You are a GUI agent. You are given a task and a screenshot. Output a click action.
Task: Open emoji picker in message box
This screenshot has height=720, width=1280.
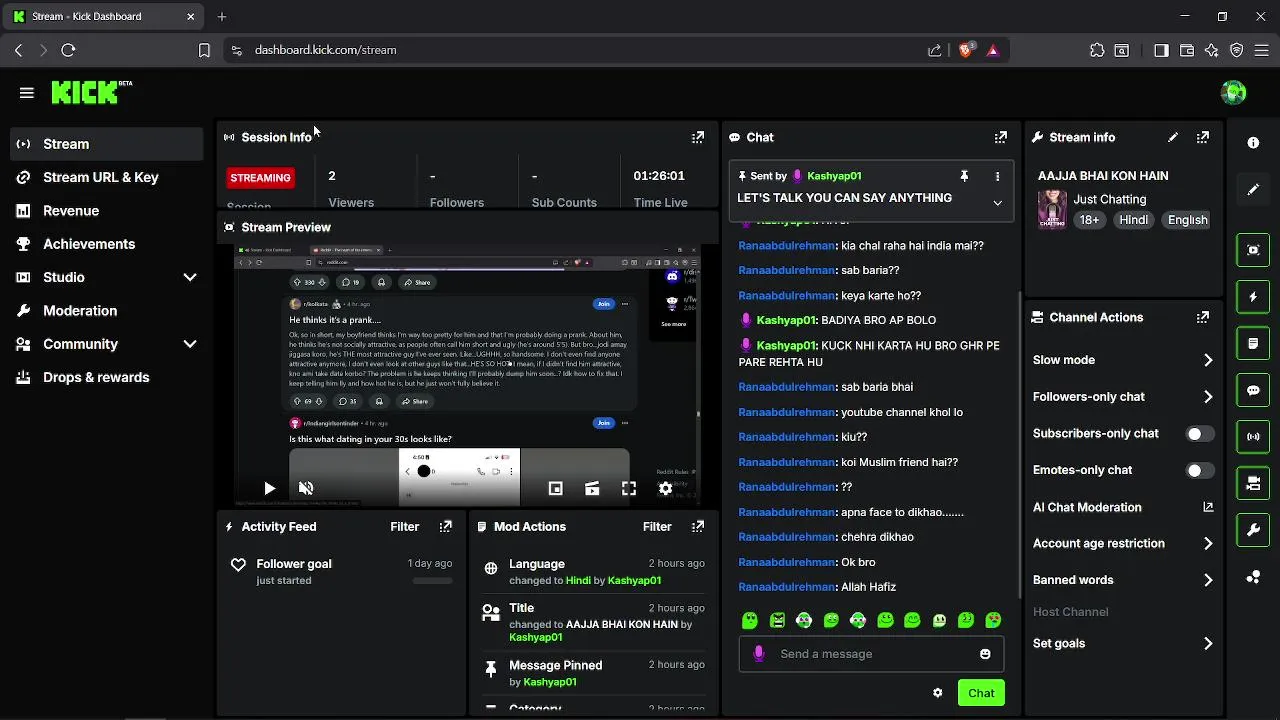(x=985, y=654)
